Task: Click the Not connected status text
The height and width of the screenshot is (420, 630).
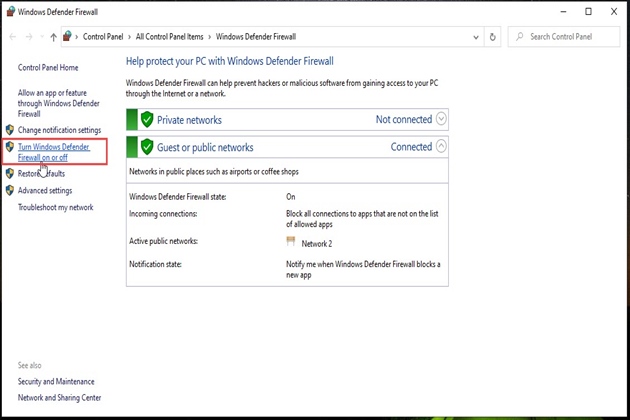Action: tap(404, 119)
